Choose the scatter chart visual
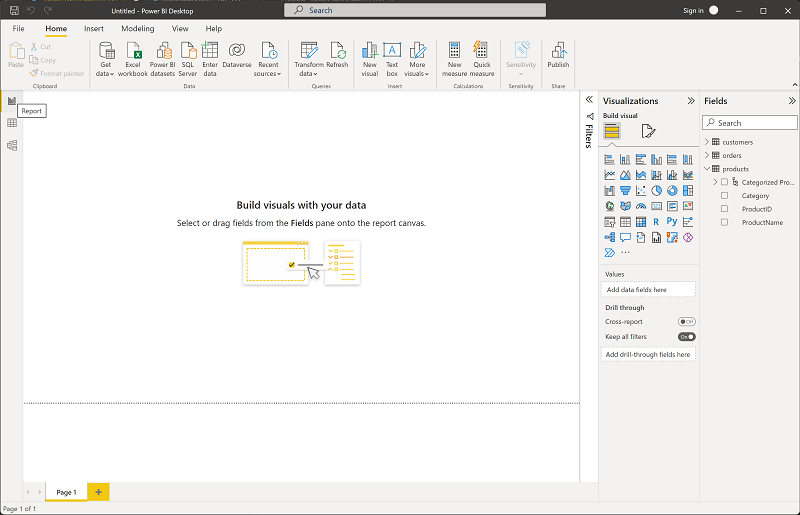 641,191
